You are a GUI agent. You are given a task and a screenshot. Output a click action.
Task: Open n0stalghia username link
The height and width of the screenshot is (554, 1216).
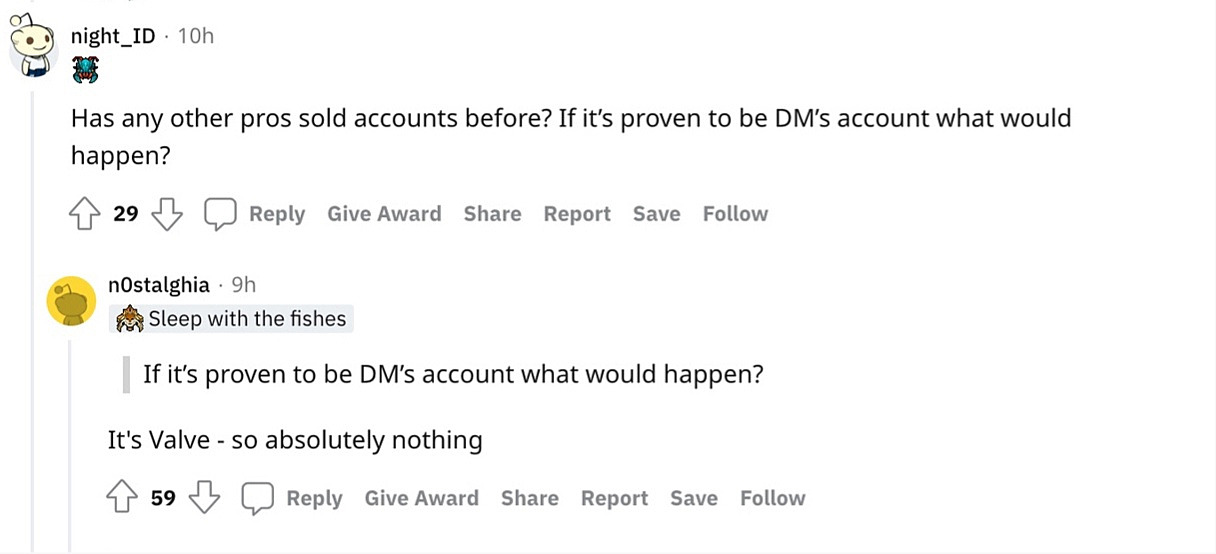click(x=159, y=285)
